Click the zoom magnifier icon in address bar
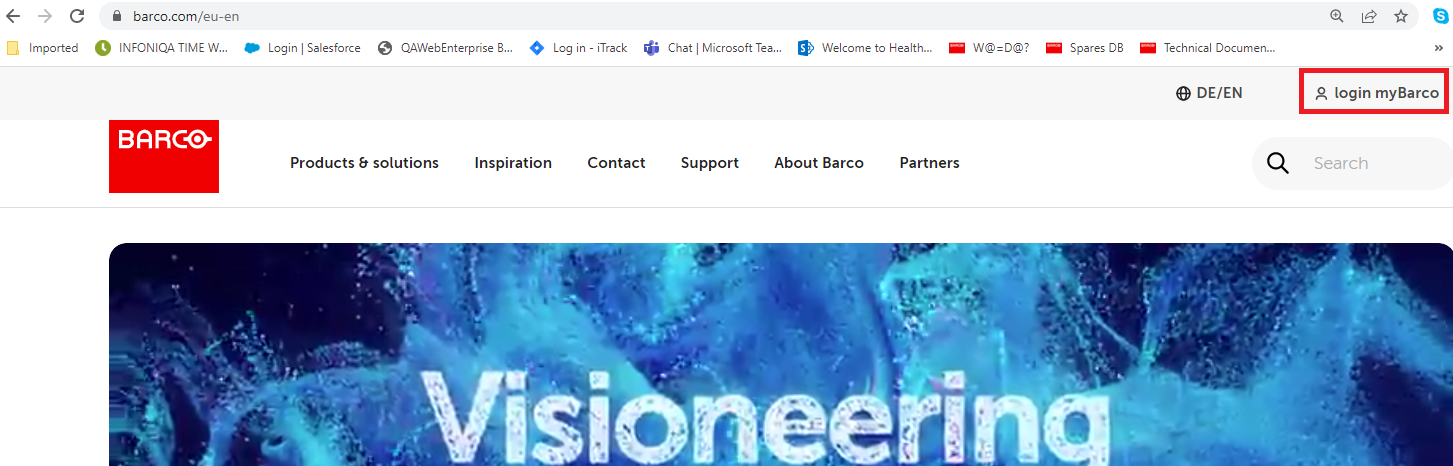This screenshot has height=466, width=1453. point(1337,16)
